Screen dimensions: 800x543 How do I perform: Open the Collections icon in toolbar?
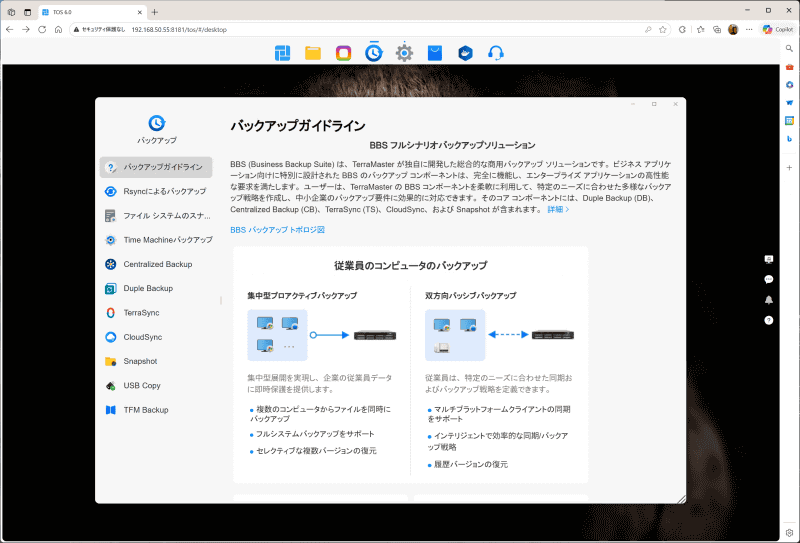pos(717,30)
